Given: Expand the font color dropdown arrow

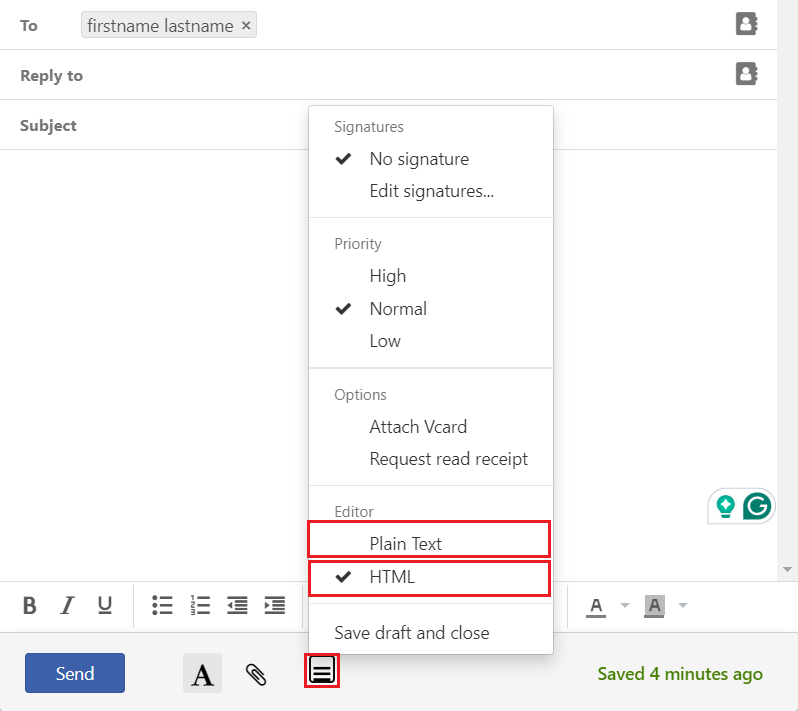Looking at the screenshot, I should 625,605.
